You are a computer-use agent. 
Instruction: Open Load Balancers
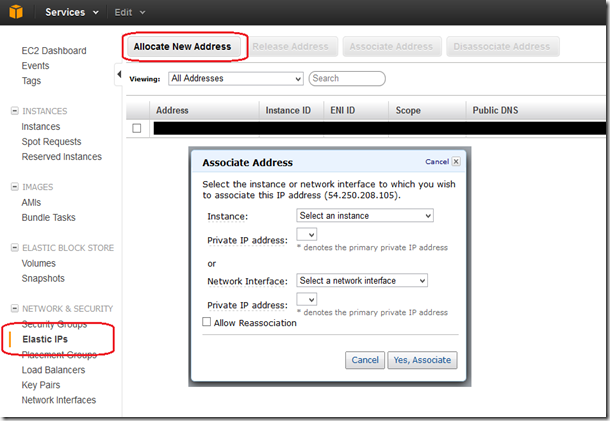pyautogui.click(x=53, y=370)
